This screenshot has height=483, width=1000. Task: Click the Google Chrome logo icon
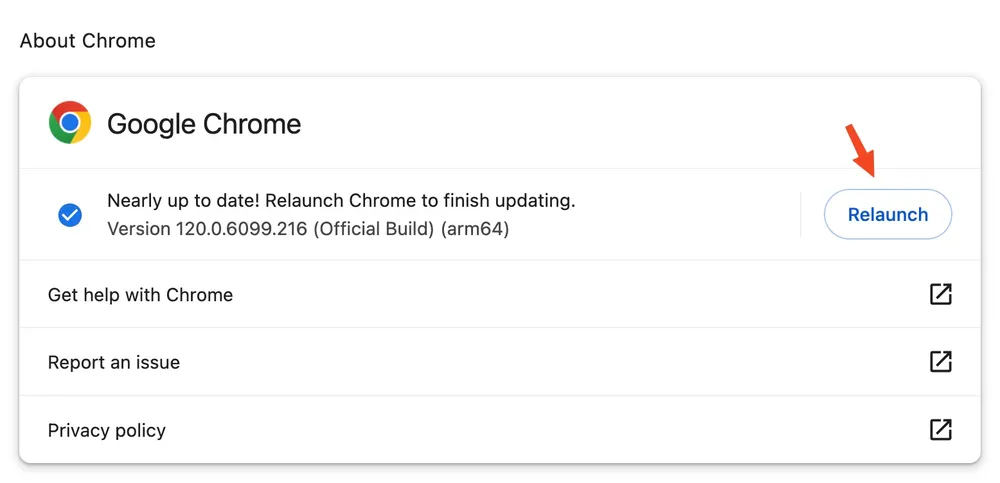[x=70, y=123]
